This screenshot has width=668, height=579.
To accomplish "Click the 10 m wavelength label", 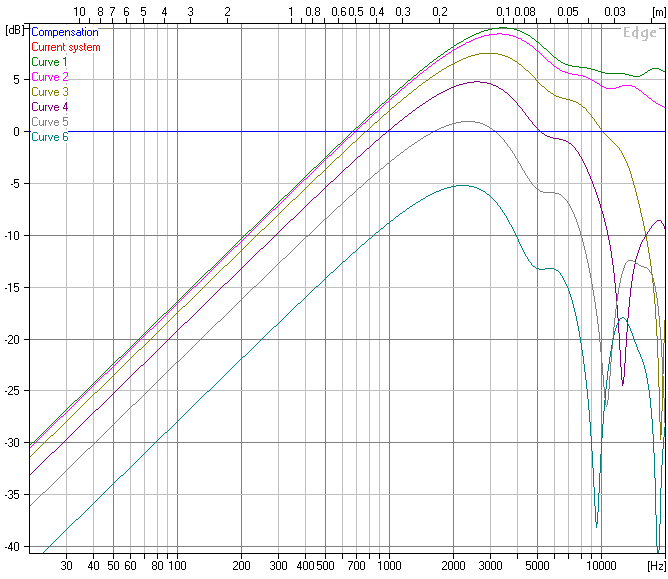I will 79,12.
